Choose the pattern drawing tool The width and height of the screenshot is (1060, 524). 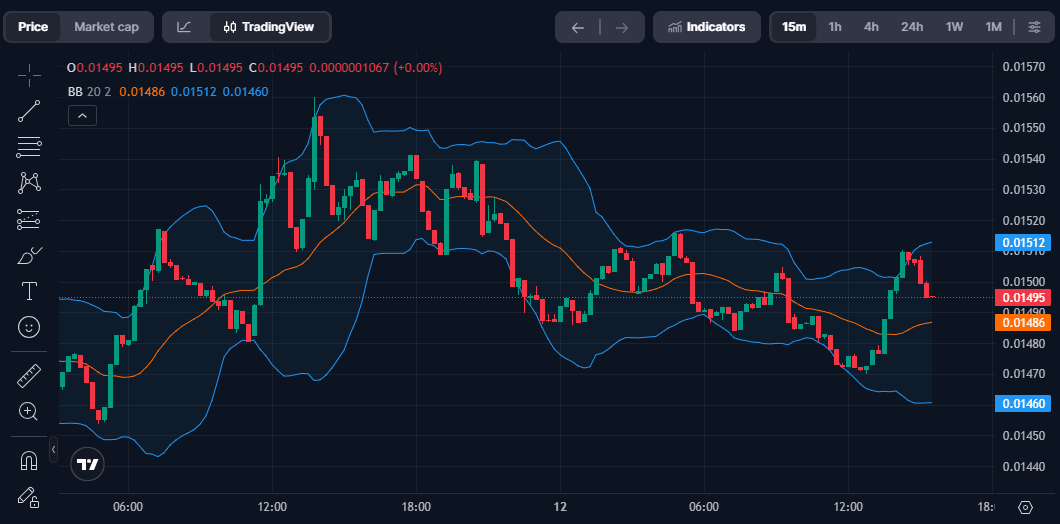29,183
